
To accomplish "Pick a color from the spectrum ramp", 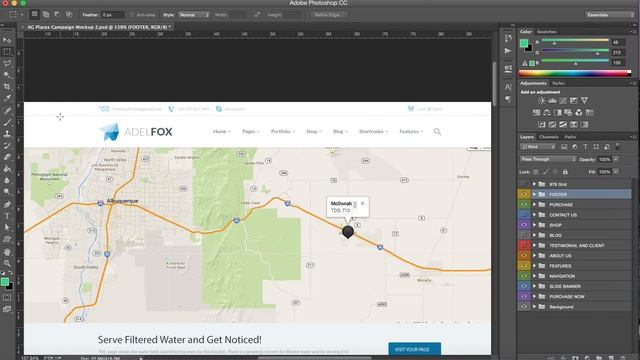I will [575, 73].
